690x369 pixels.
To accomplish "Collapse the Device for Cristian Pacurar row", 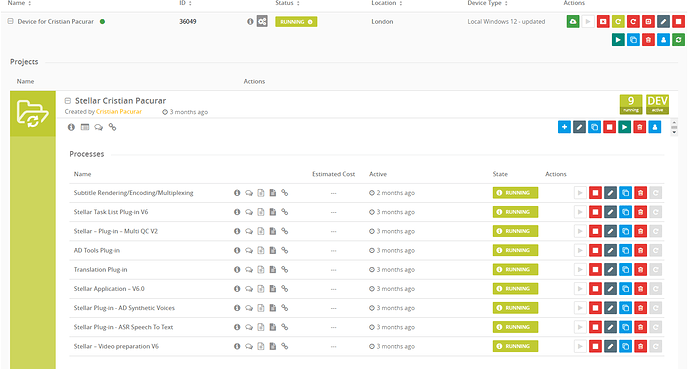I will click(x=11, y=21).
